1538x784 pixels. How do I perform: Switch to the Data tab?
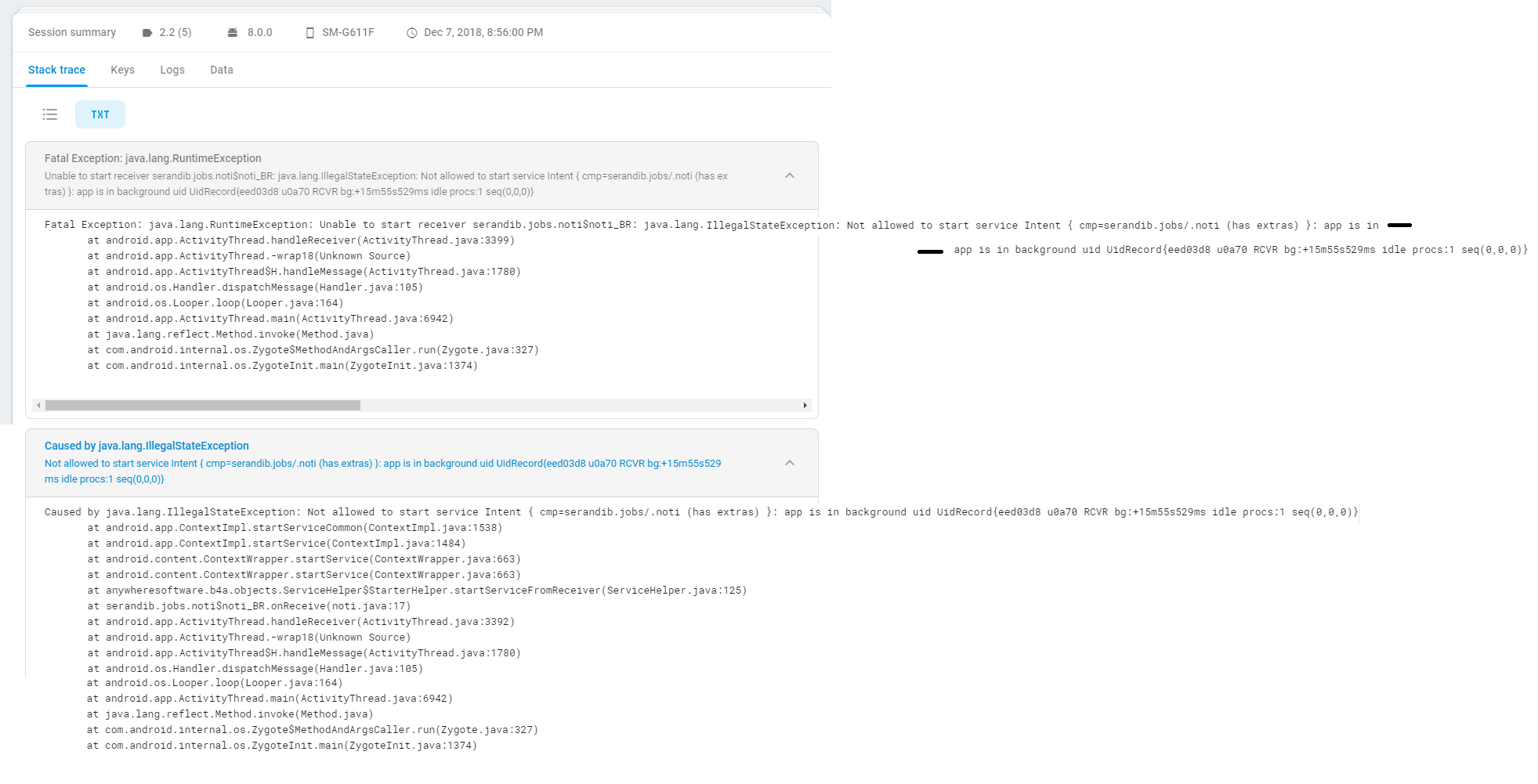click(x=222, y=70)
